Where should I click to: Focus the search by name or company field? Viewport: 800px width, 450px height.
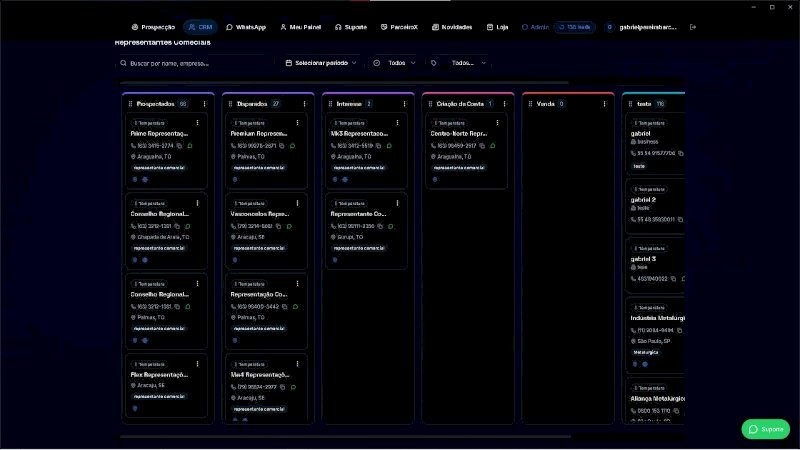196,63
